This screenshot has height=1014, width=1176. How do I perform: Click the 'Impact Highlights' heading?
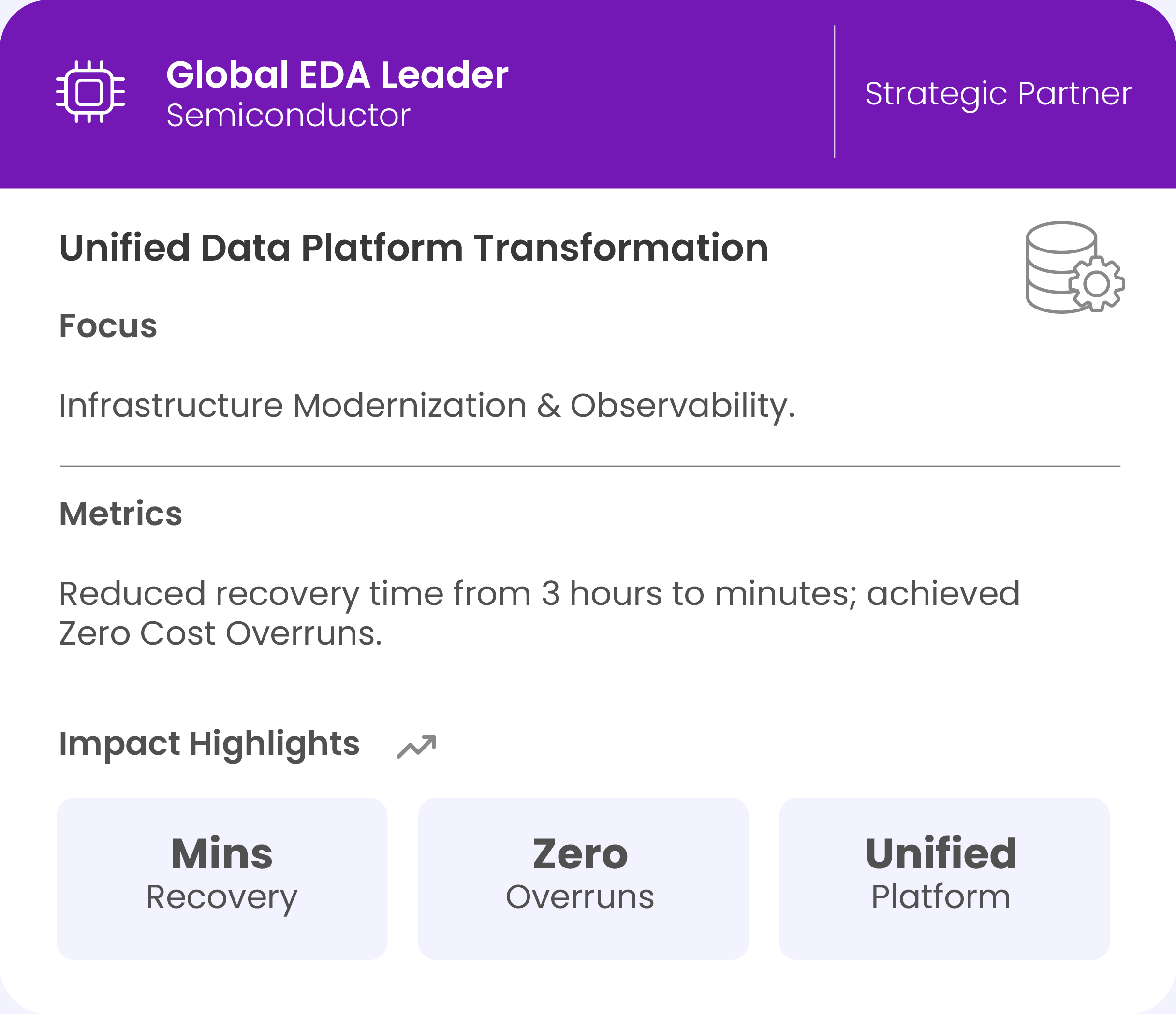209,743
